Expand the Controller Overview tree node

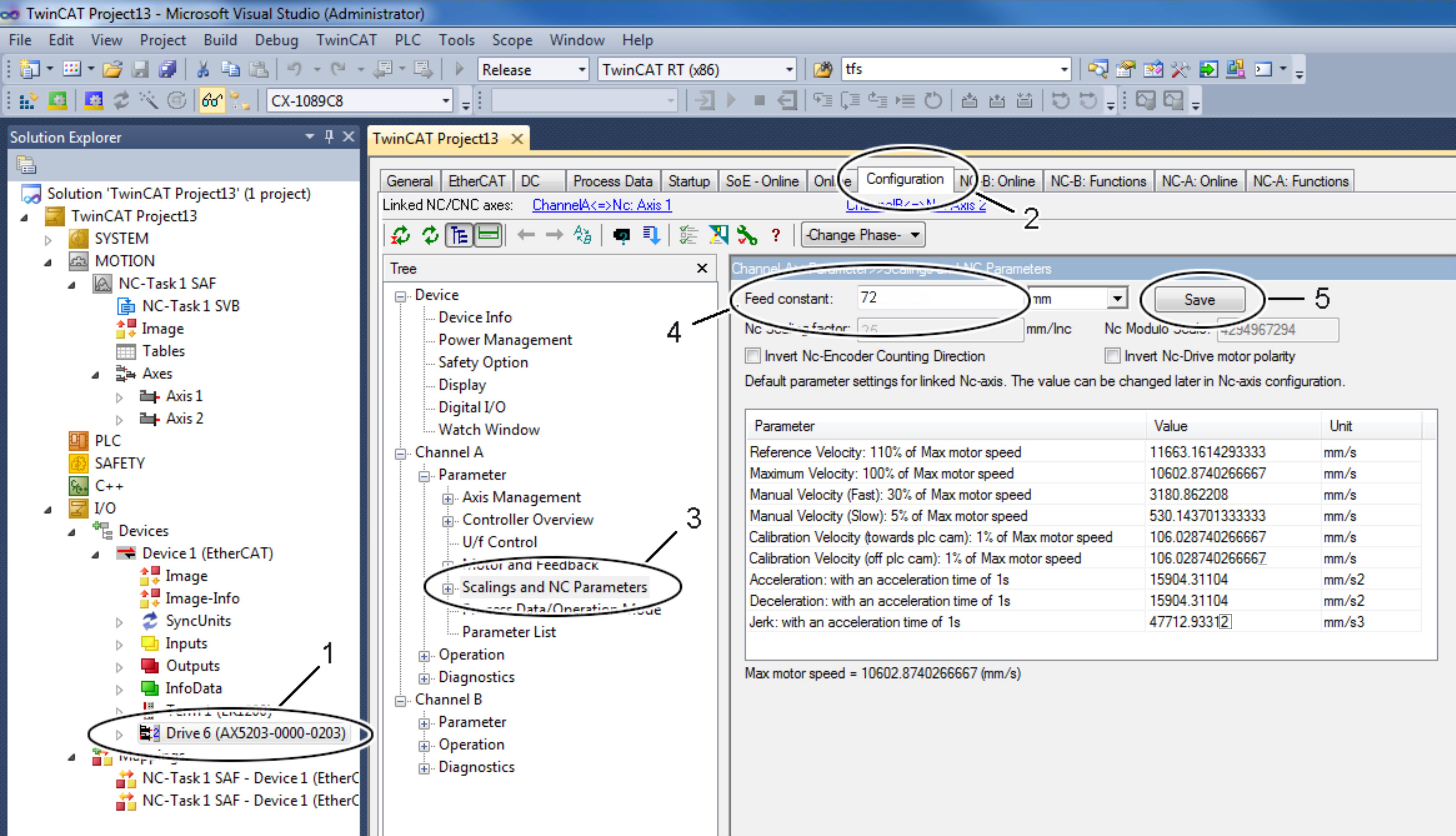(x=447, y=521)
